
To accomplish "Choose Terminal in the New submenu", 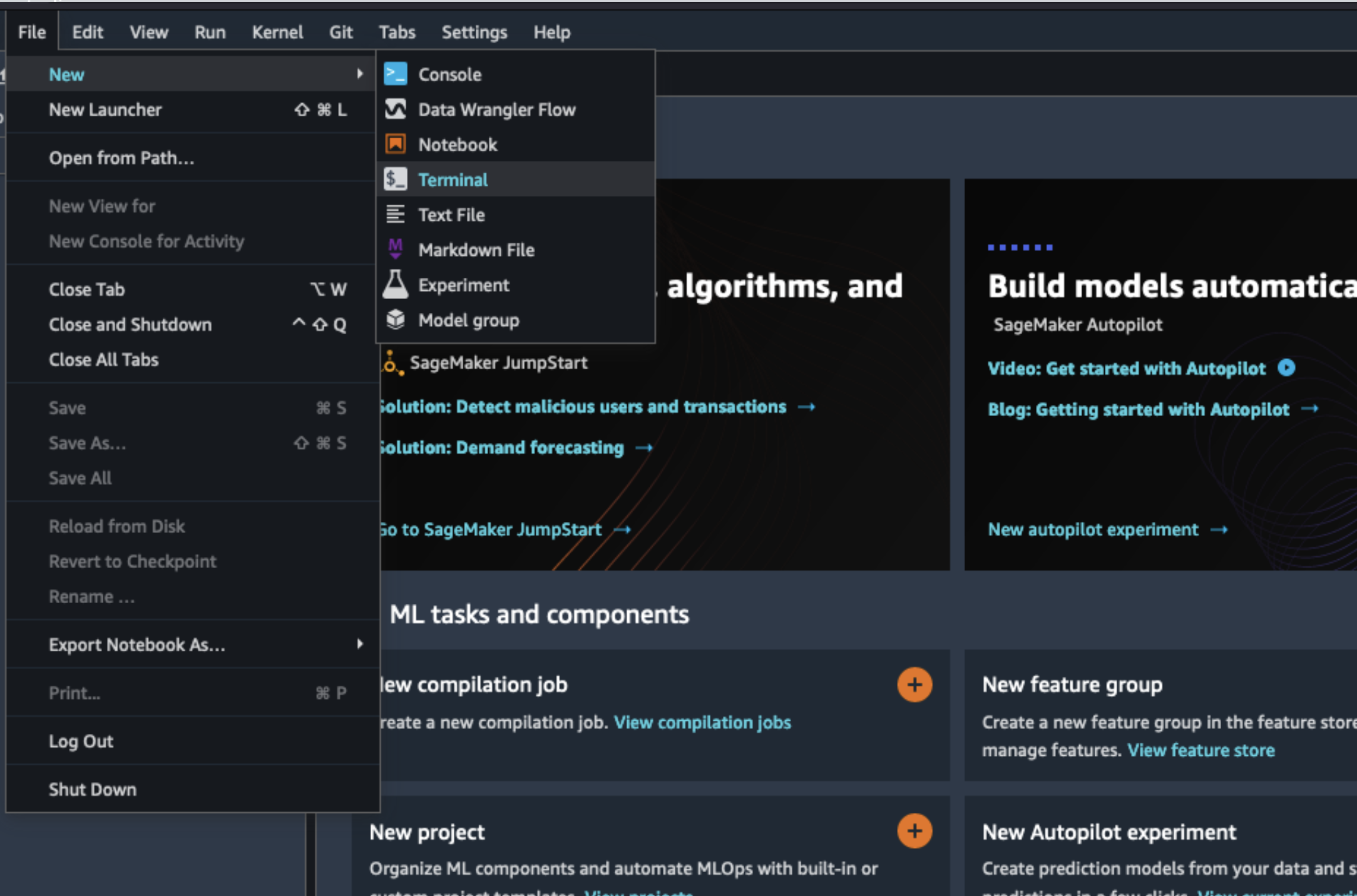I will [x=516, y=180].
